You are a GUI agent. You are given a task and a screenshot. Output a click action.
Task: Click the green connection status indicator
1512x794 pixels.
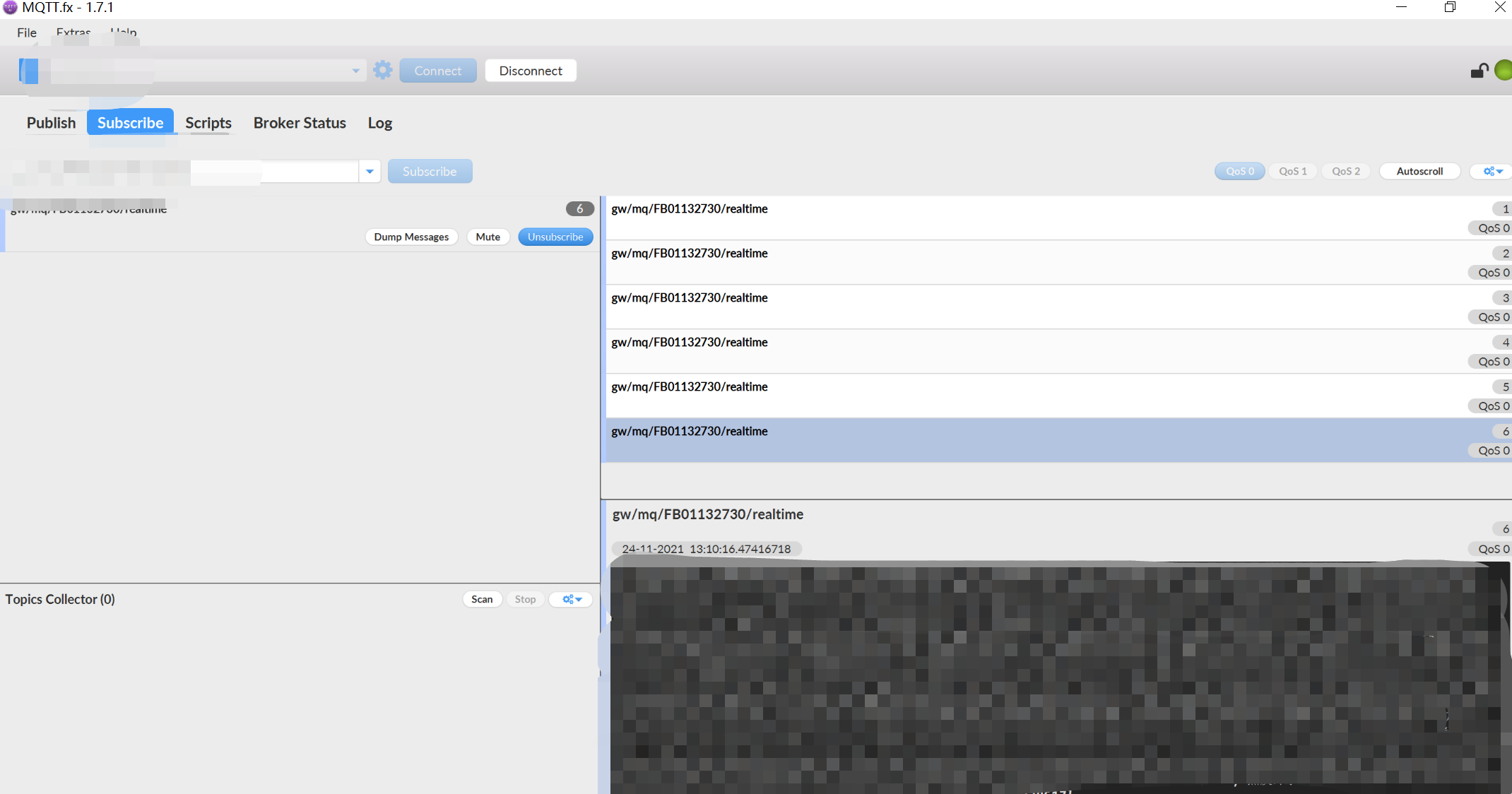(1504, 71)
